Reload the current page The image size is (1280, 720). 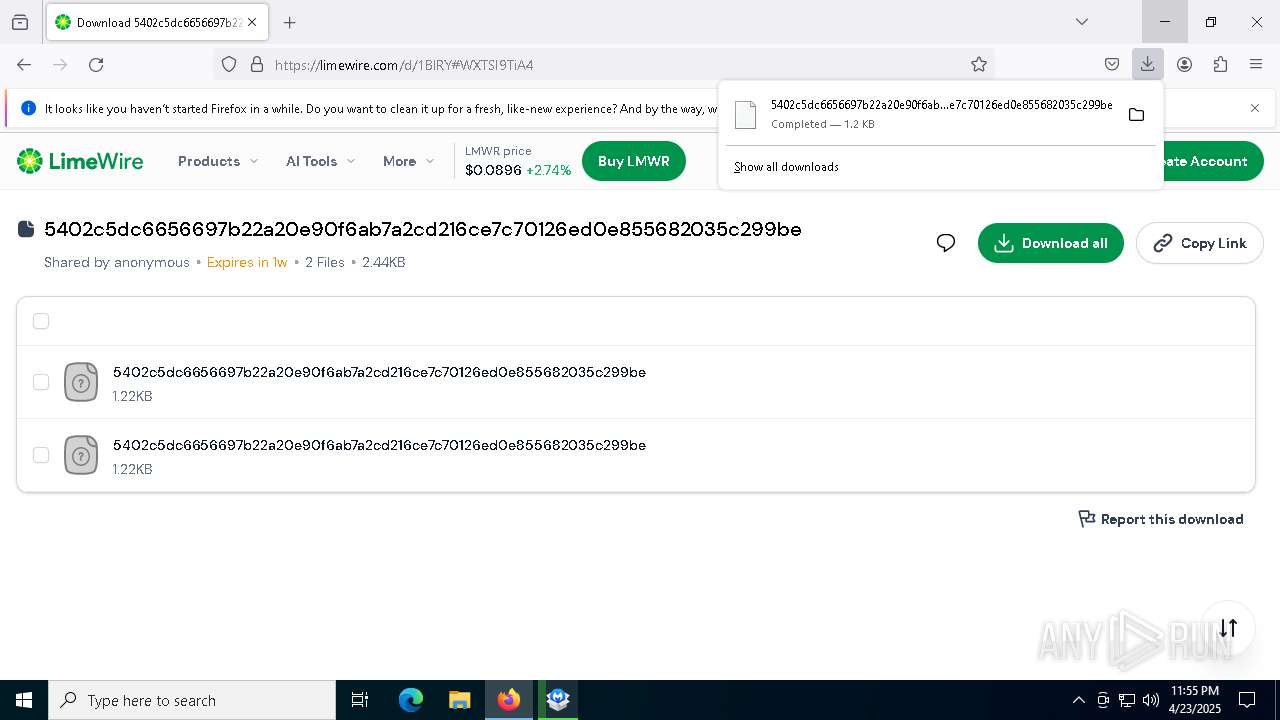coord(96,64)
